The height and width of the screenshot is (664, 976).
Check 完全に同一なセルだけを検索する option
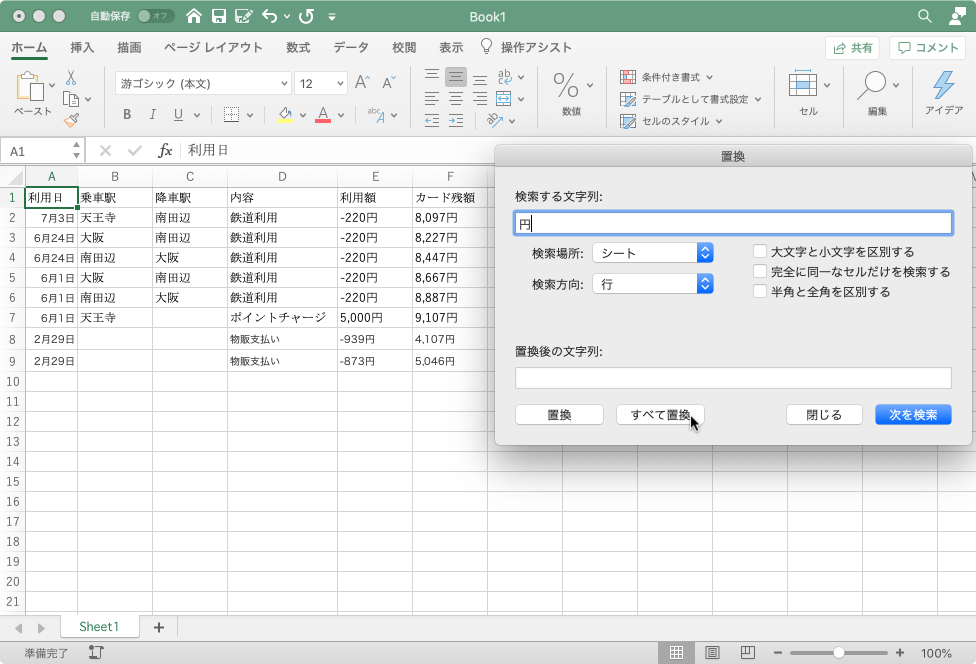[759, 271]
